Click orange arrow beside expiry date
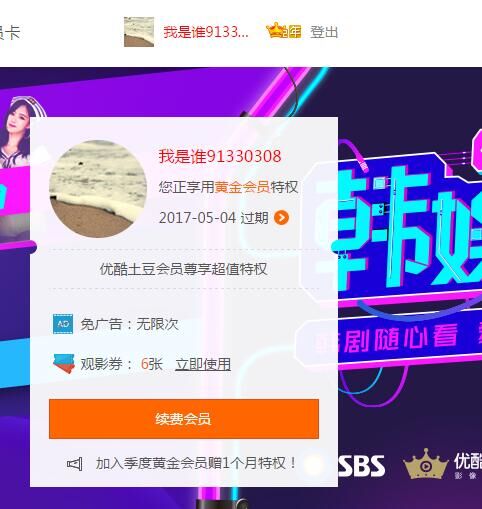This screenshot has height=509, width=482. 281,218
